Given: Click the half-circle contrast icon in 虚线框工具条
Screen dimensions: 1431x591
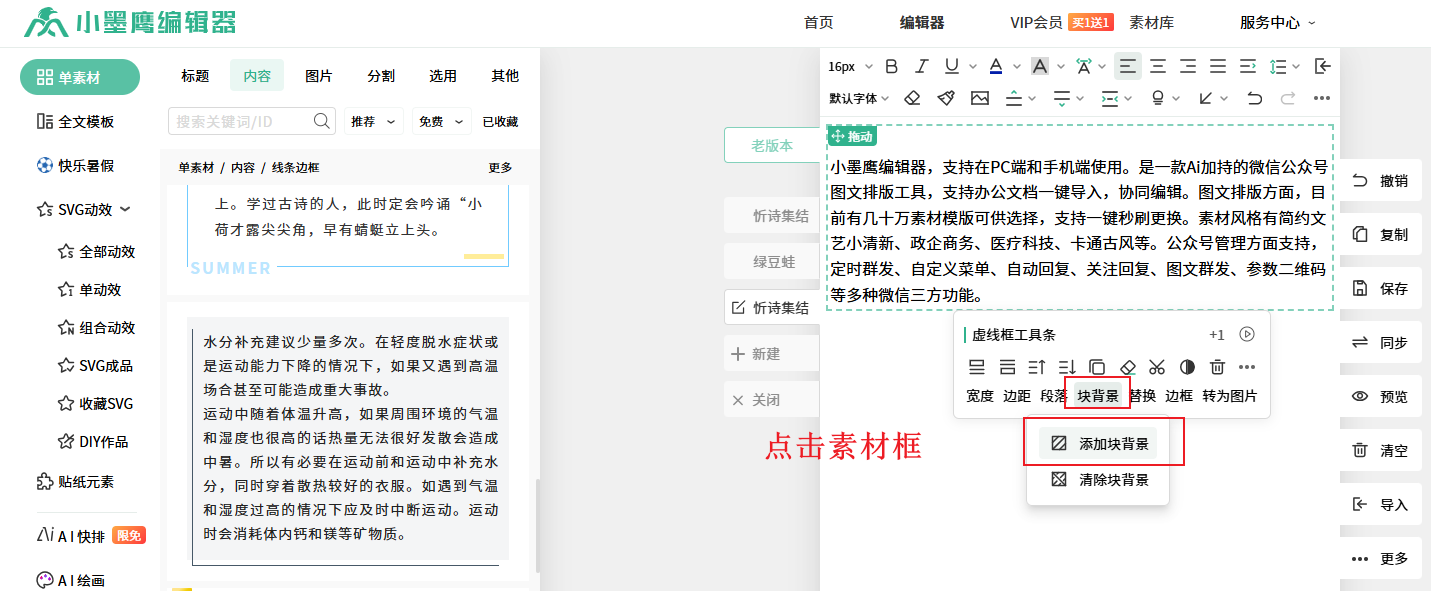Looking at the screenshot, I should (1187, 367).
